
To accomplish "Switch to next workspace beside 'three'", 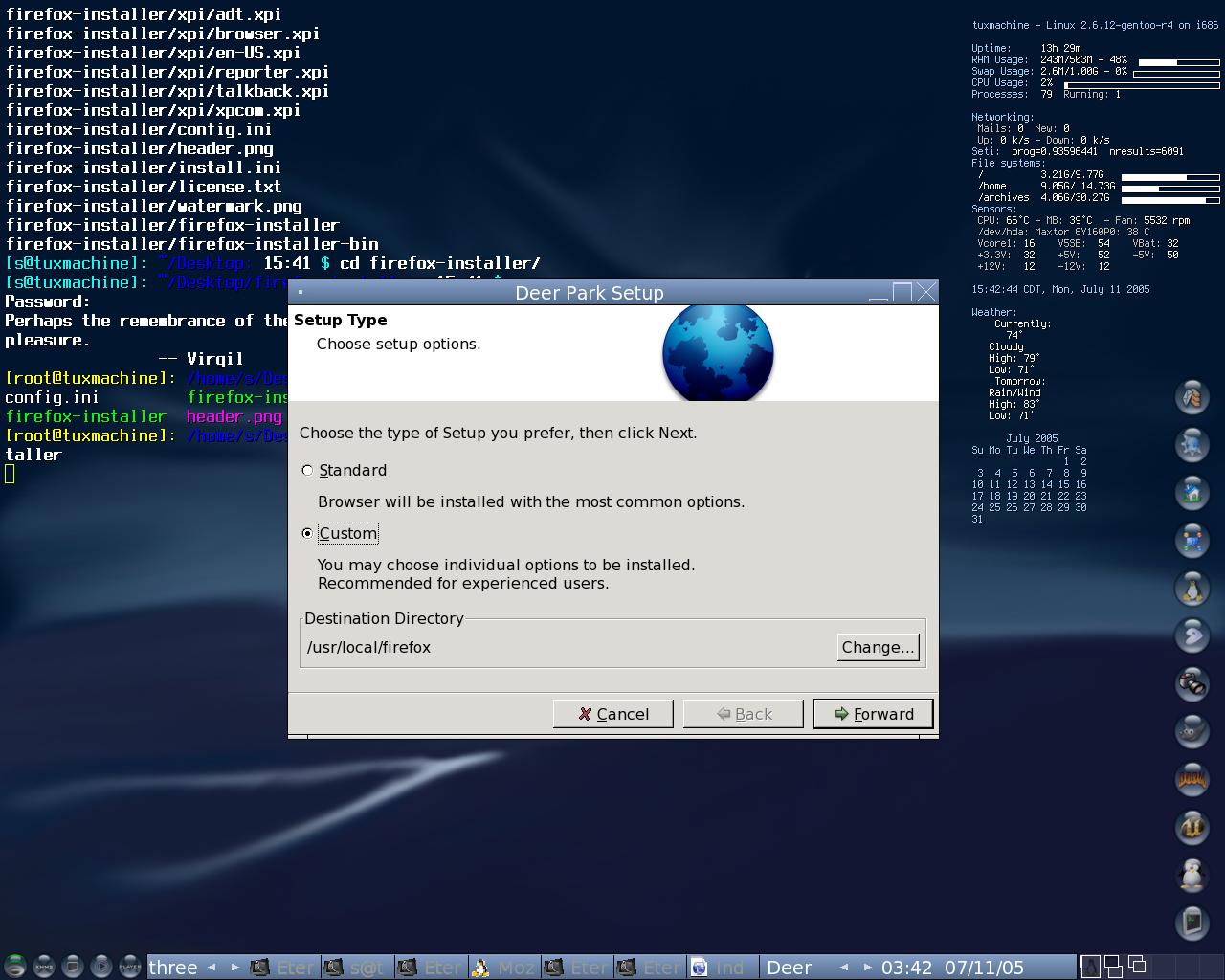I will click(x=234, y=968).
